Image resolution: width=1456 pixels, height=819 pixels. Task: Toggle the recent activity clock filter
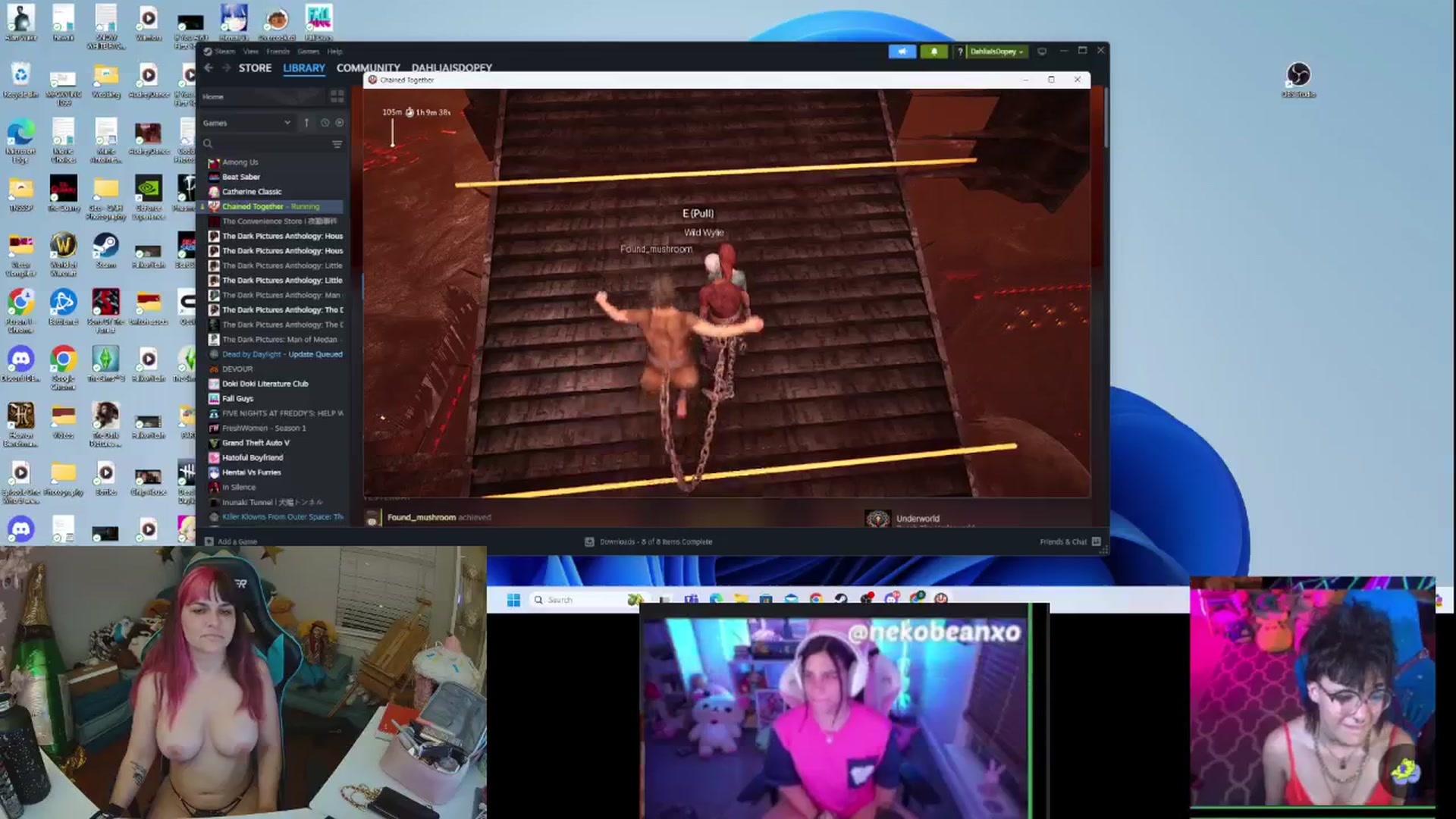(325, 123)
